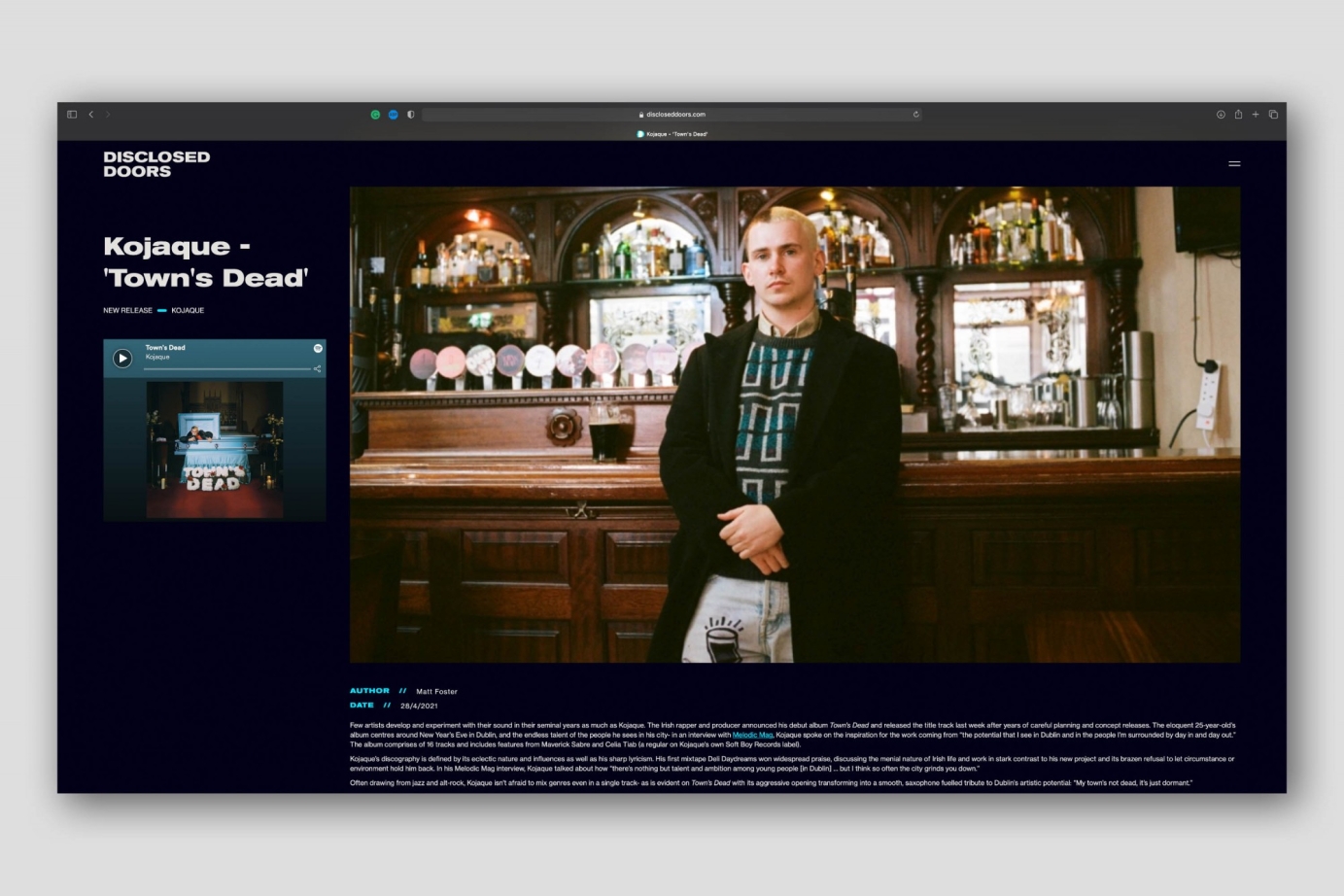Screen dimensions: 1344x896
Task: Click the Share icon in the browser toolbar
Action: [1237, 114]
